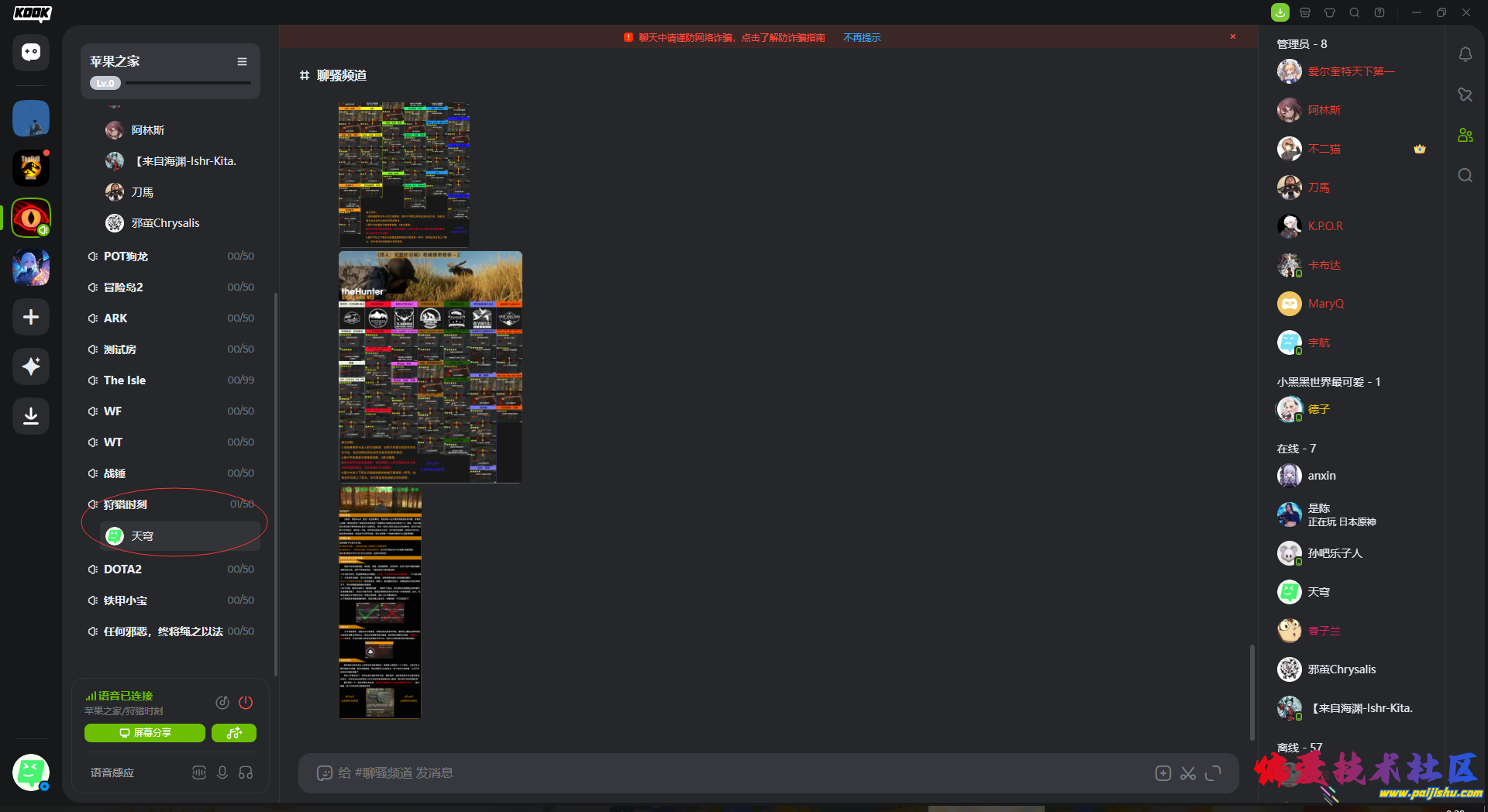Click the notification bell icon
Screen dimensions: 1488x812
[x=1465, y=54]
